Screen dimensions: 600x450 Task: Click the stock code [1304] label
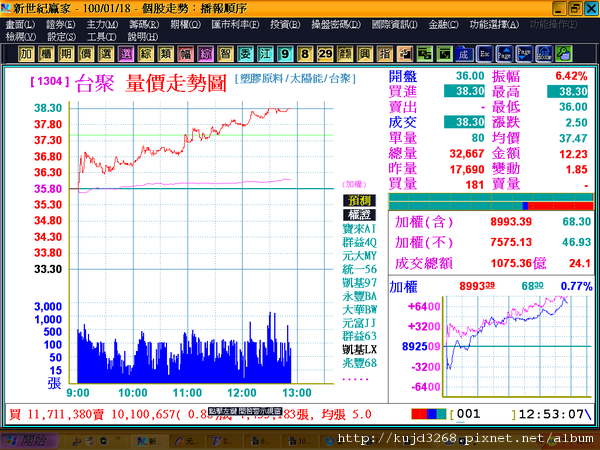(x=50, y=81)
